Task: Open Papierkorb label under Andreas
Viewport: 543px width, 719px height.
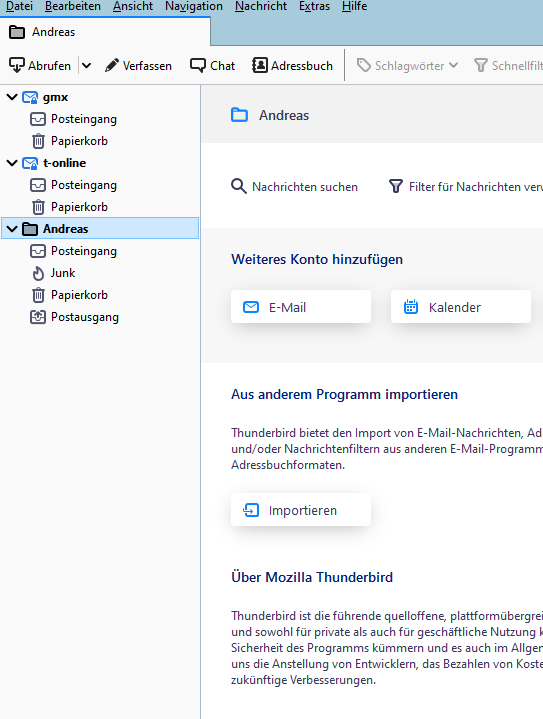Action: [x=79, y=295]
